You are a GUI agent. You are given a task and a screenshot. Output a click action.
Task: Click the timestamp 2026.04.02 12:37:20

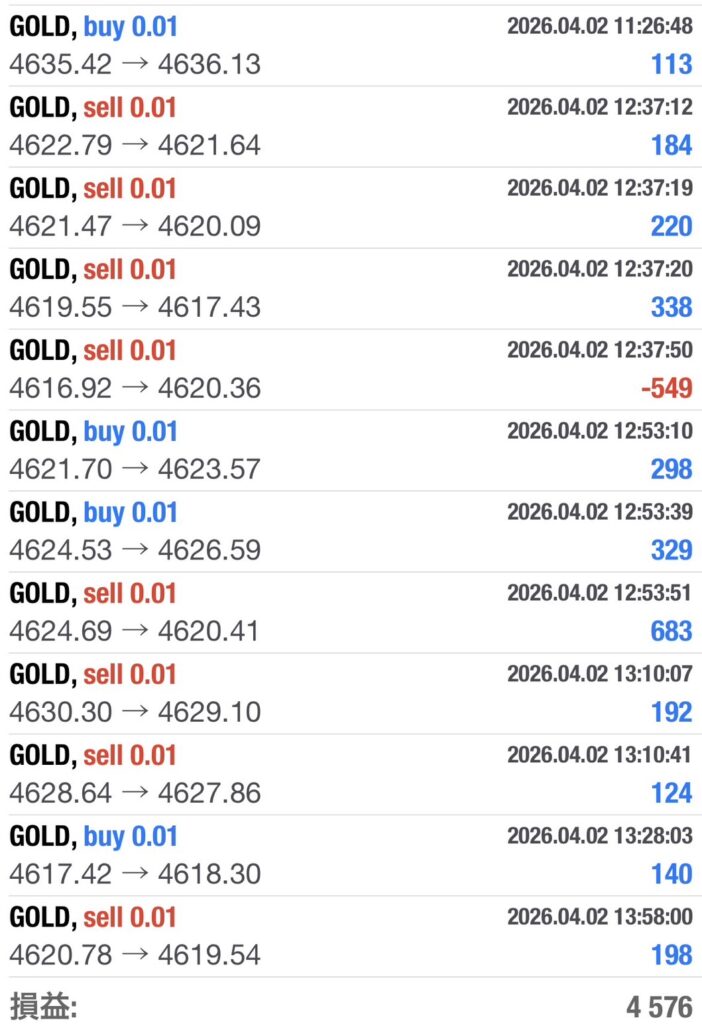click(x=599, y=270)
